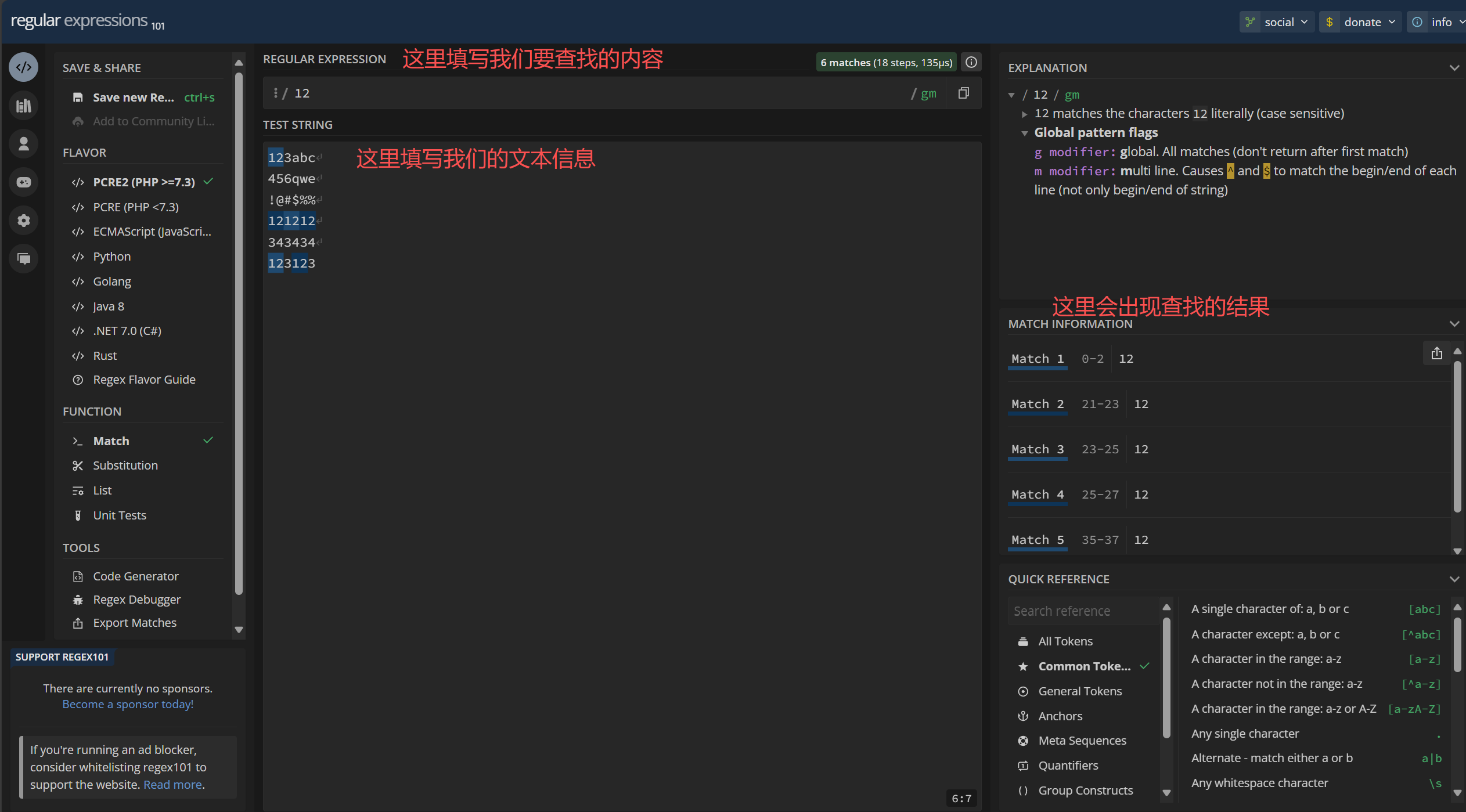The image size is (1466, 812).
Task: Open the community library sidebar icon
Action: click(23, 106)
